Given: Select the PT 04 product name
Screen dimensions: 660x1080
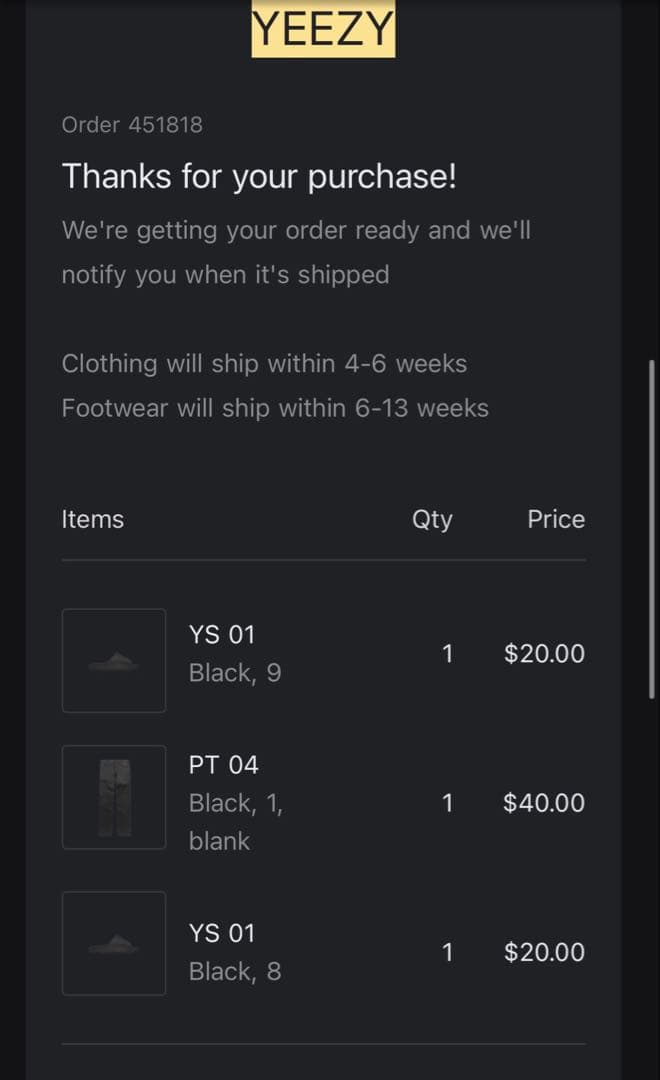Looking at the screenshot, I should click(x=224, y=765).
